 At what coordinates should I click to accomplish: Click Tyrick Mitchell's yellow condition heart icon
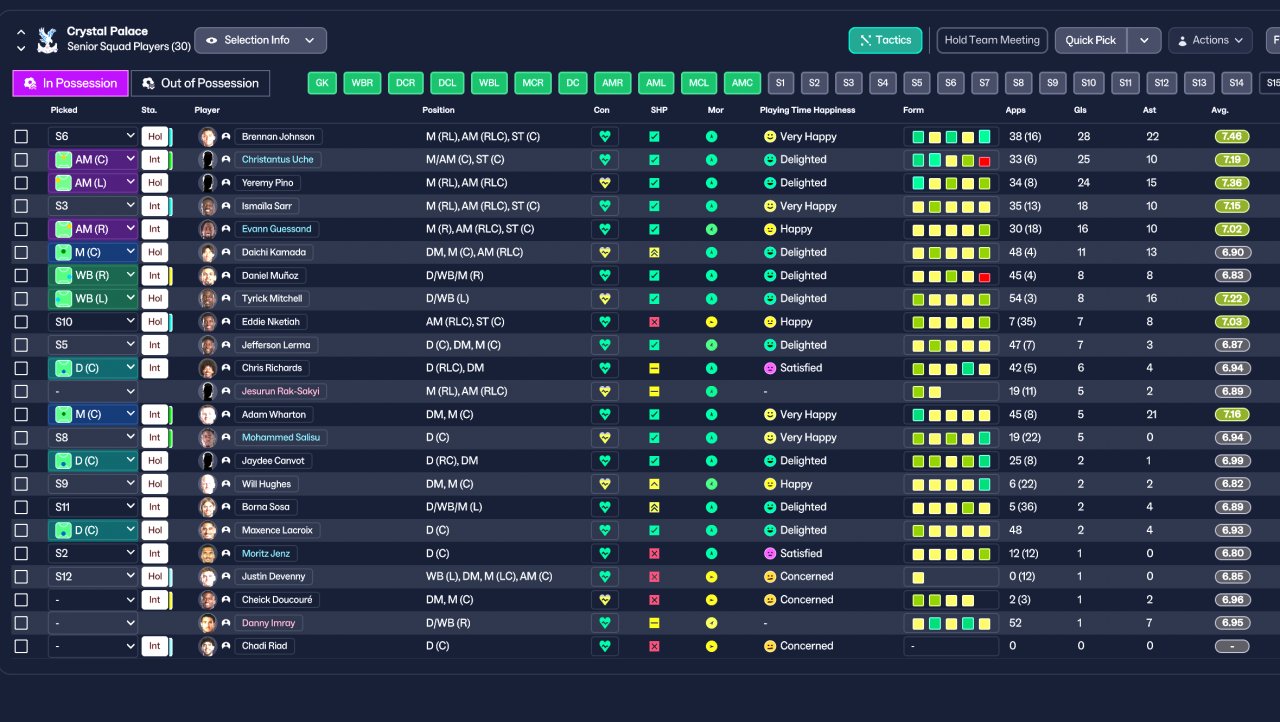click(604, 299)
